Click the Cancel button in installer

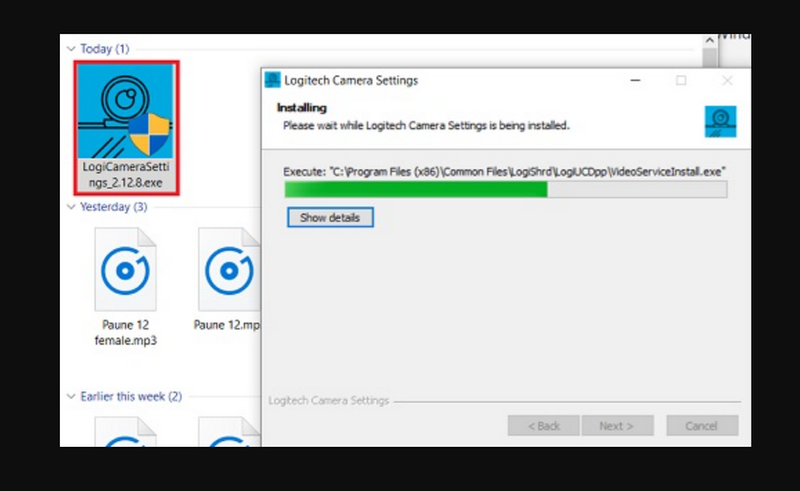[702, 426]
